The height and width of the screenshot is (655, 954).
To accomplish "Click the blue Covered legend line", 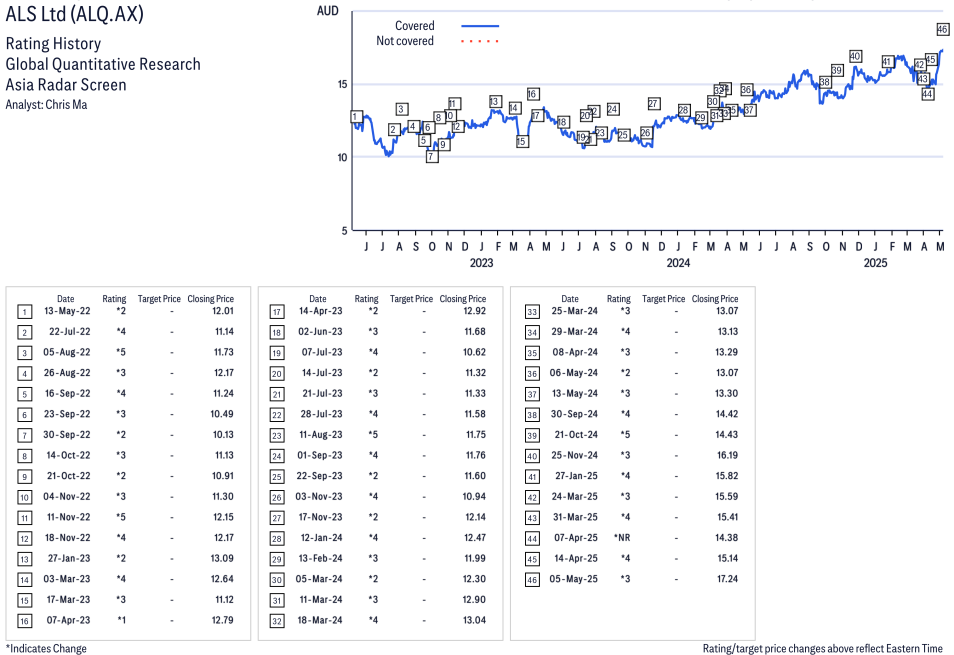I will (480, 26).
